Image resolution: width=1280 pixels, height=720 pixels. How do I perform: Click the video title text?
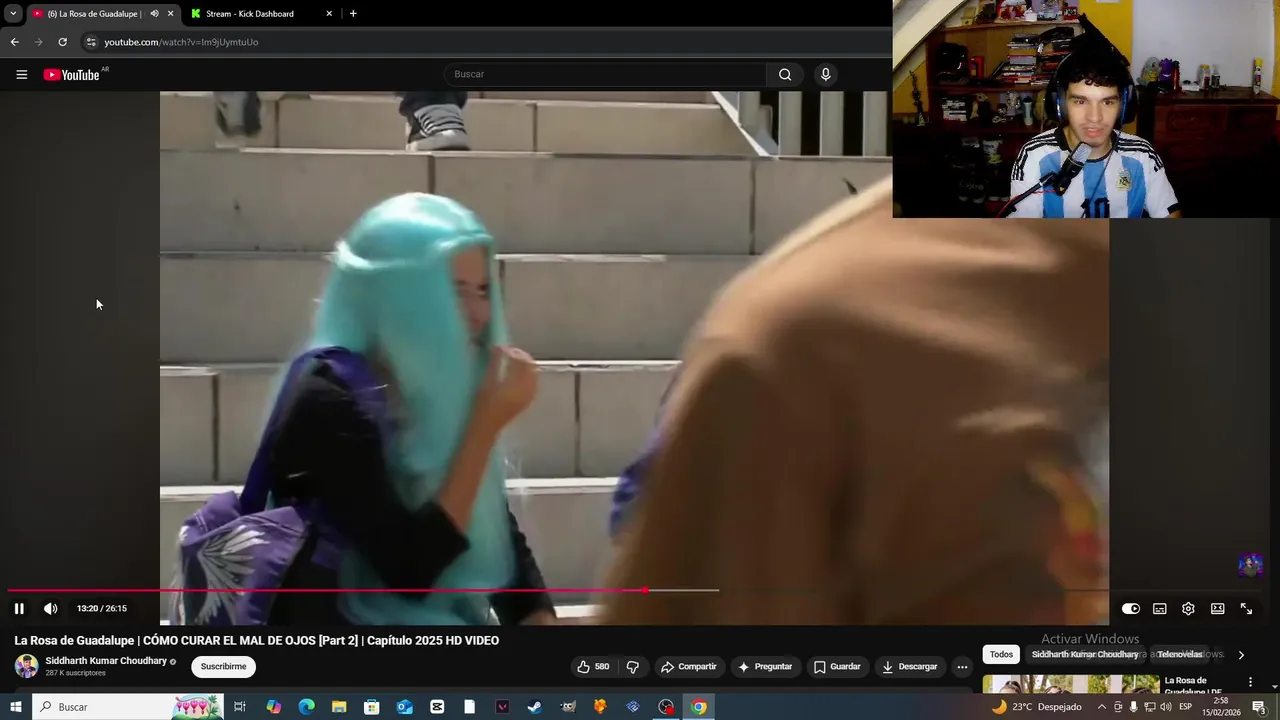coord(256,640)
